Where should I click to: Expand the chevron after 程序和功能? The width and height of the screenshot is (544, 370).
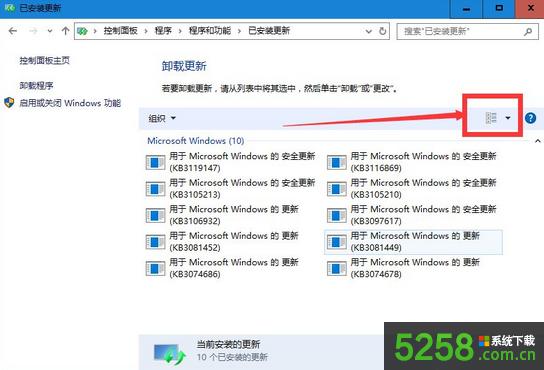click(239, 31)
